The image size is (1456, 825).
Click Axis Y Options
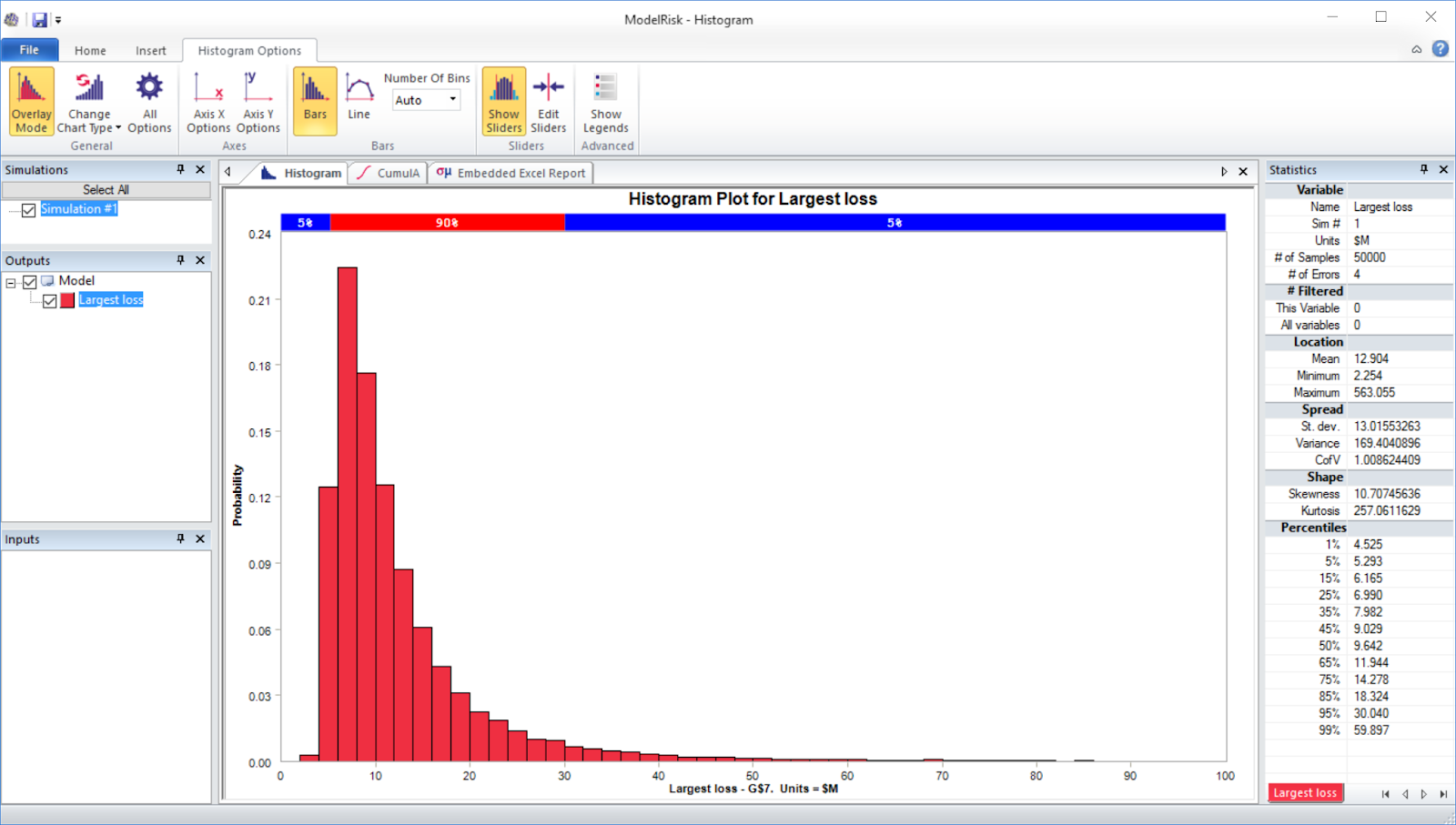(x=258, y=100)
